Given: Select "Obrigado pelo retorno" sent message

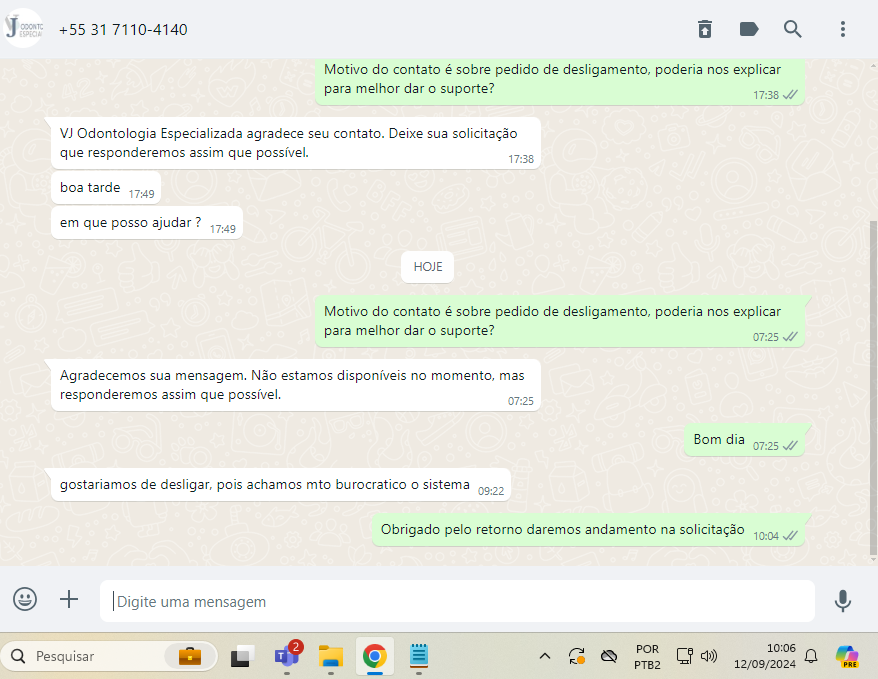Looking at the screenshot, I should click(x=588, y=530).
